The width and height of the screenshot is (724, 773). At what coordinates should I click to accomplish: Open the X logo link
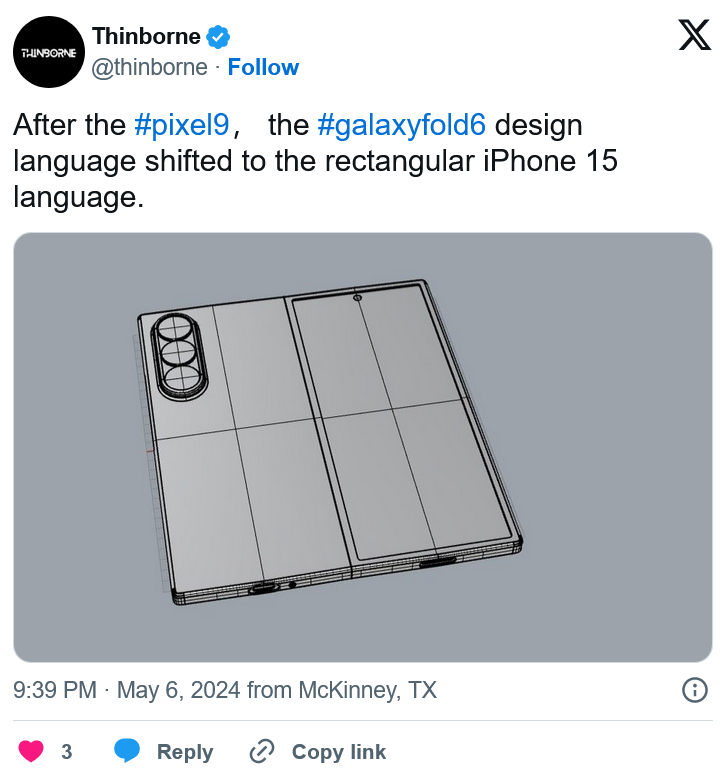point(694,35)
